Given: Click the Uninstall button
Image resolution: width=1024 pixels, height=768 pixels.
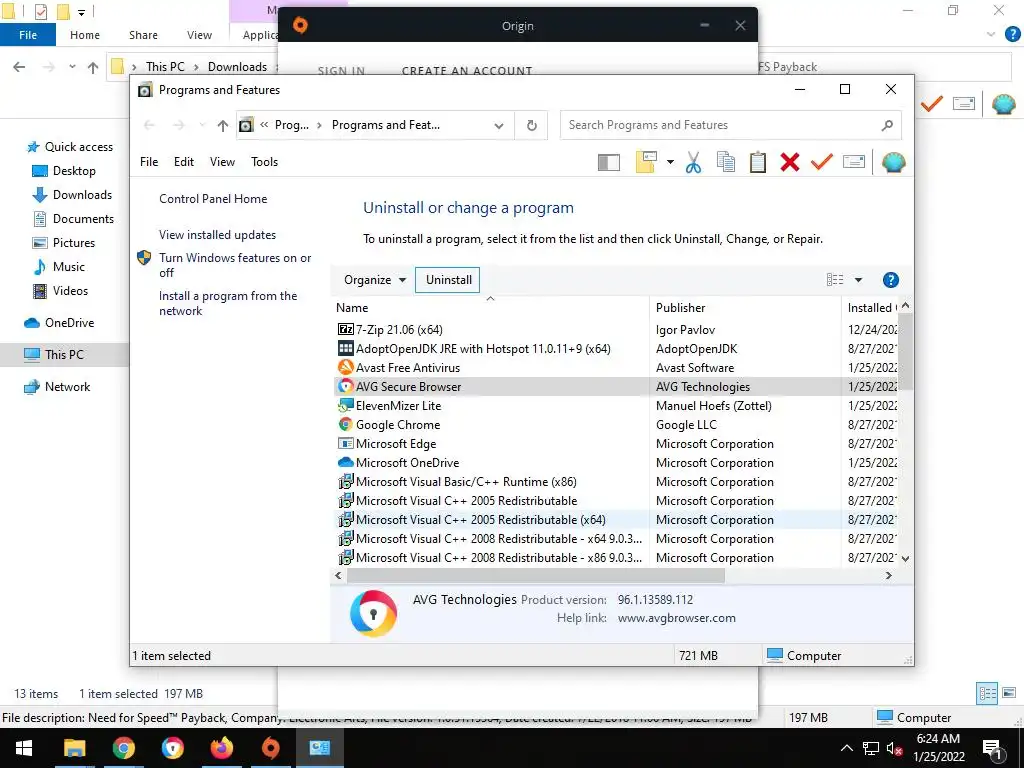Looking at the screenshot, I should (448, 280).
